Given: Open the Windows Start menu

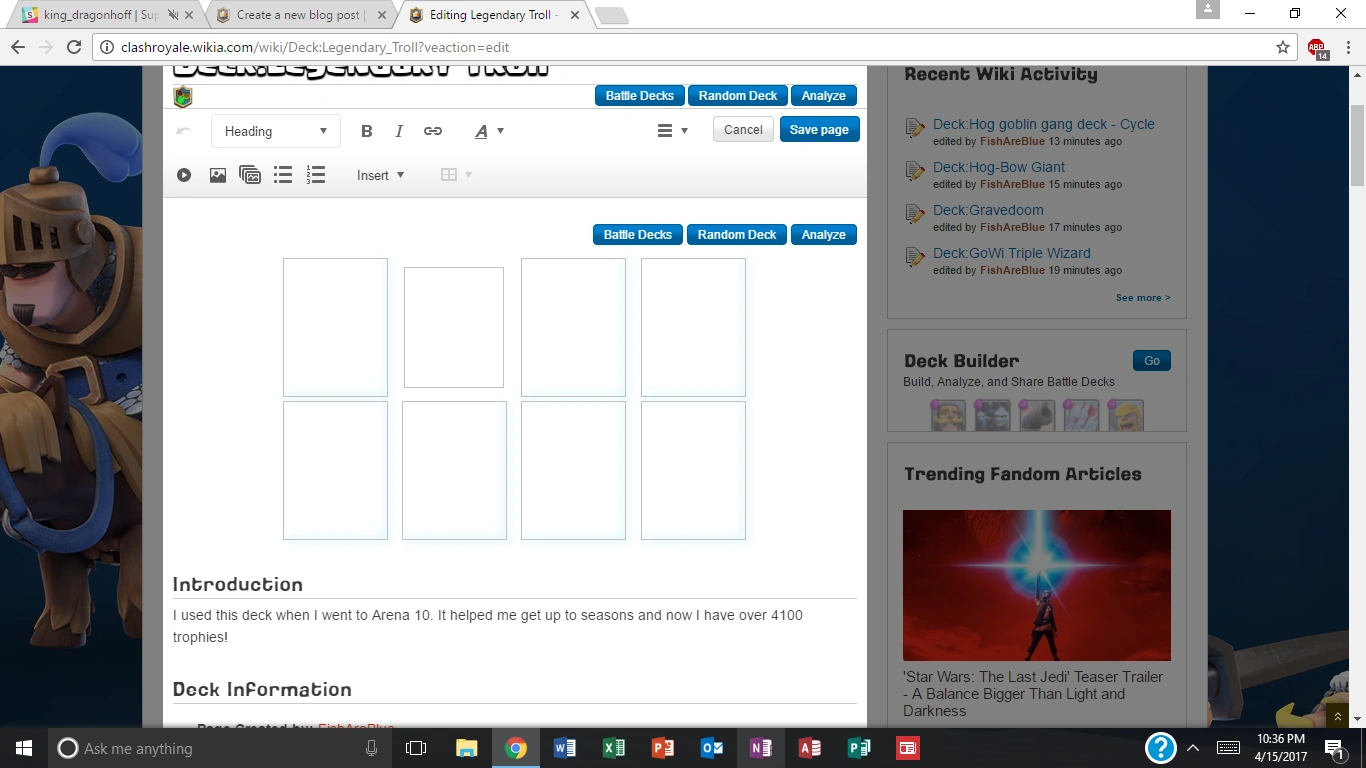Looking at the screenshot, I should pyautogui.click(x=24, y=748).
